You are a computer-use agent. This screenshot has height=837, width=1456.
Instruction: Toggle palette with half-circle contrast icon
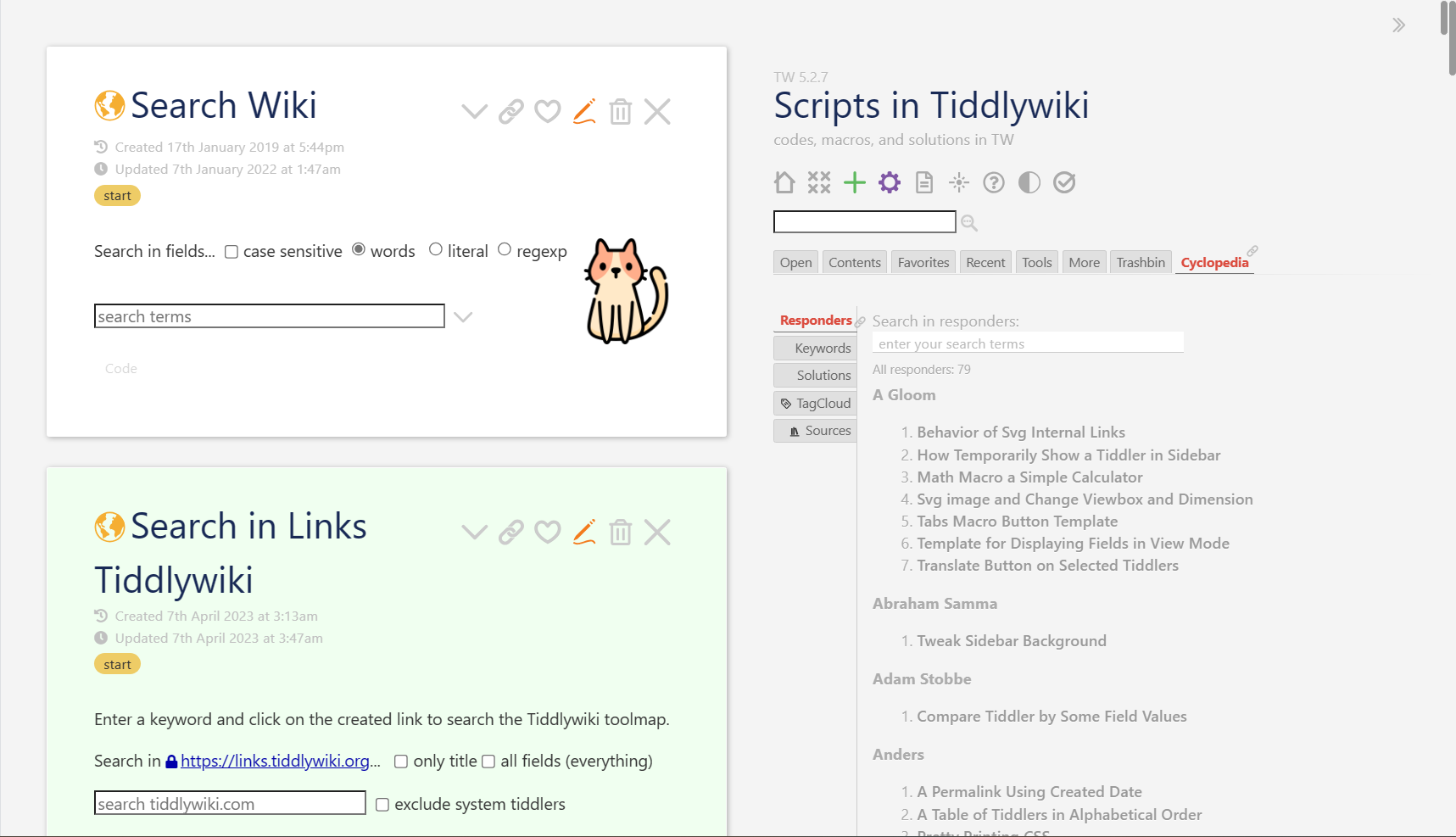[1029, 182]
